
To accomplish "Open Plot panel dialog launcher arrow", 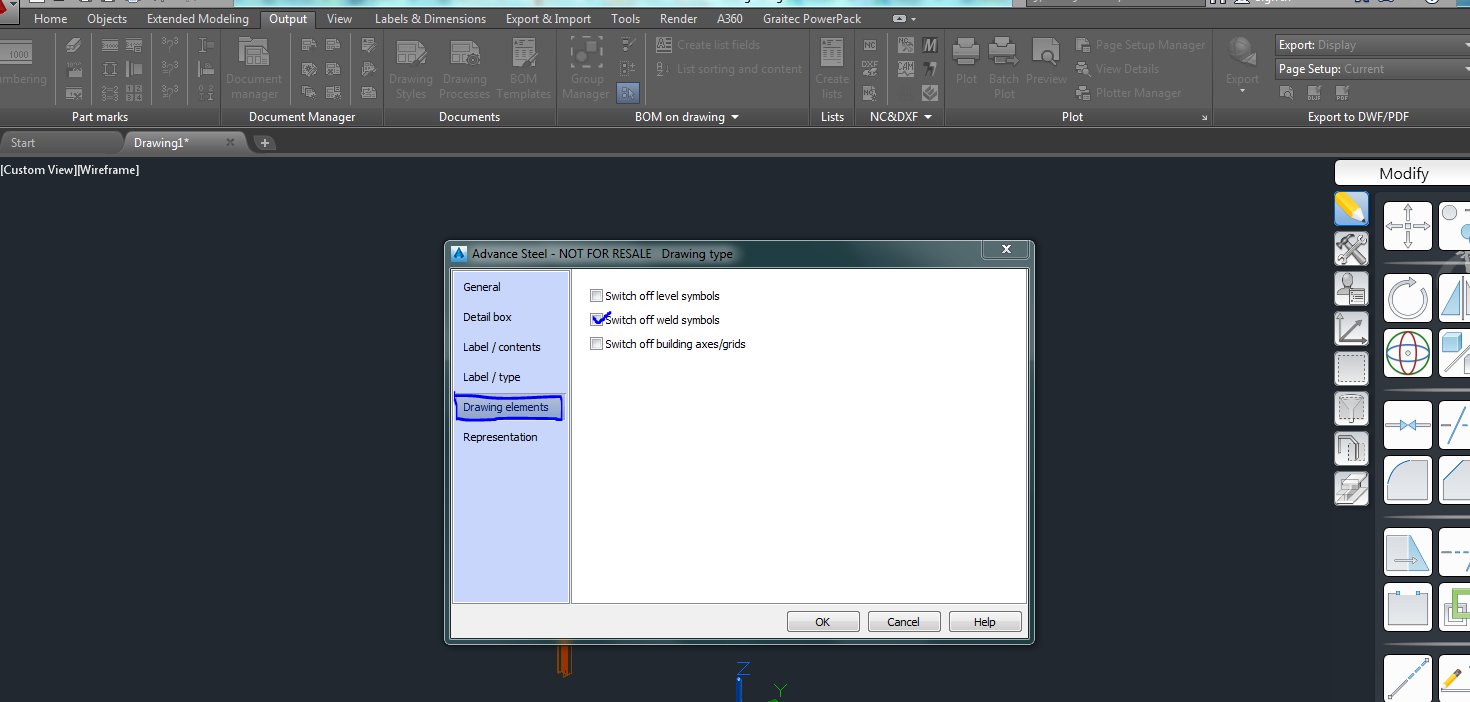I will pyautogui.click(x=1203, y=118).
